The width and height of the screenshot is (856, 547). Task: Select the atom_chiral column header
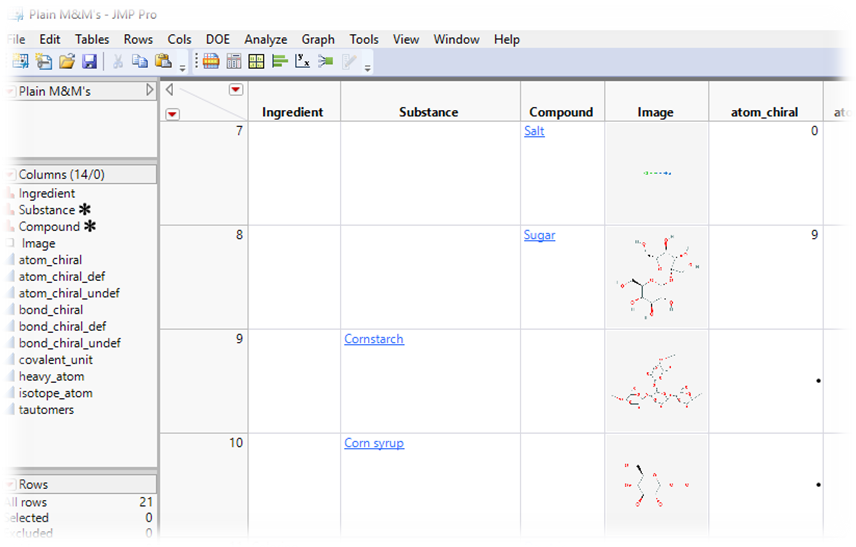(x=765, y=102)
